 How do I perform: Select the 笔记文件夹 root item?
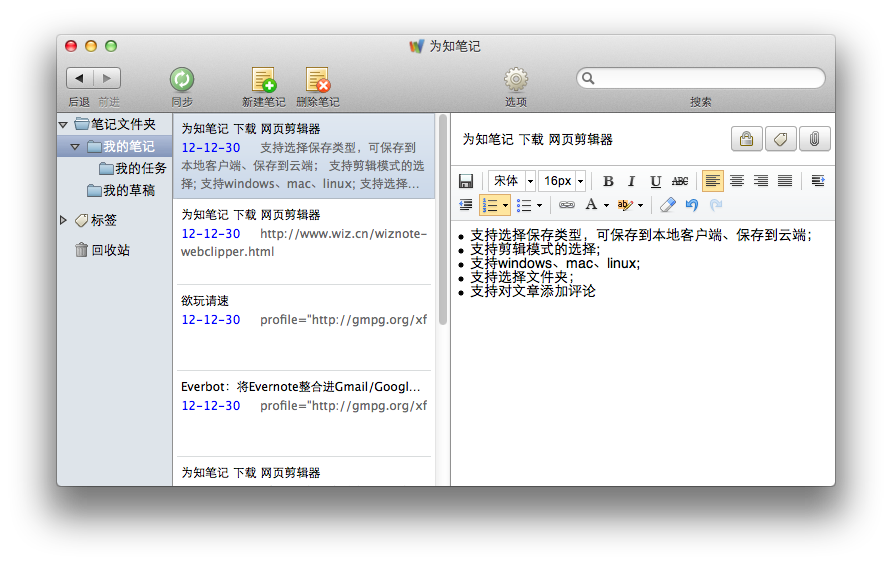(x=115, y=124)
